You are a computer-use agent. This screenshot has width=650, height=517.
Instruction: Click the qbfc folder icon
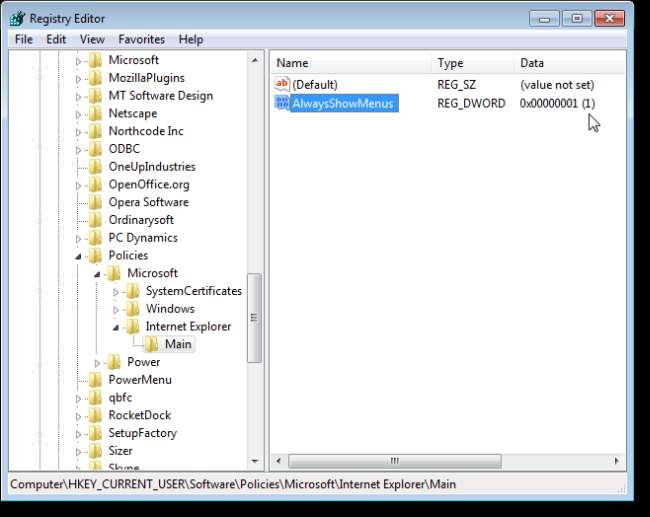[96, 398]
